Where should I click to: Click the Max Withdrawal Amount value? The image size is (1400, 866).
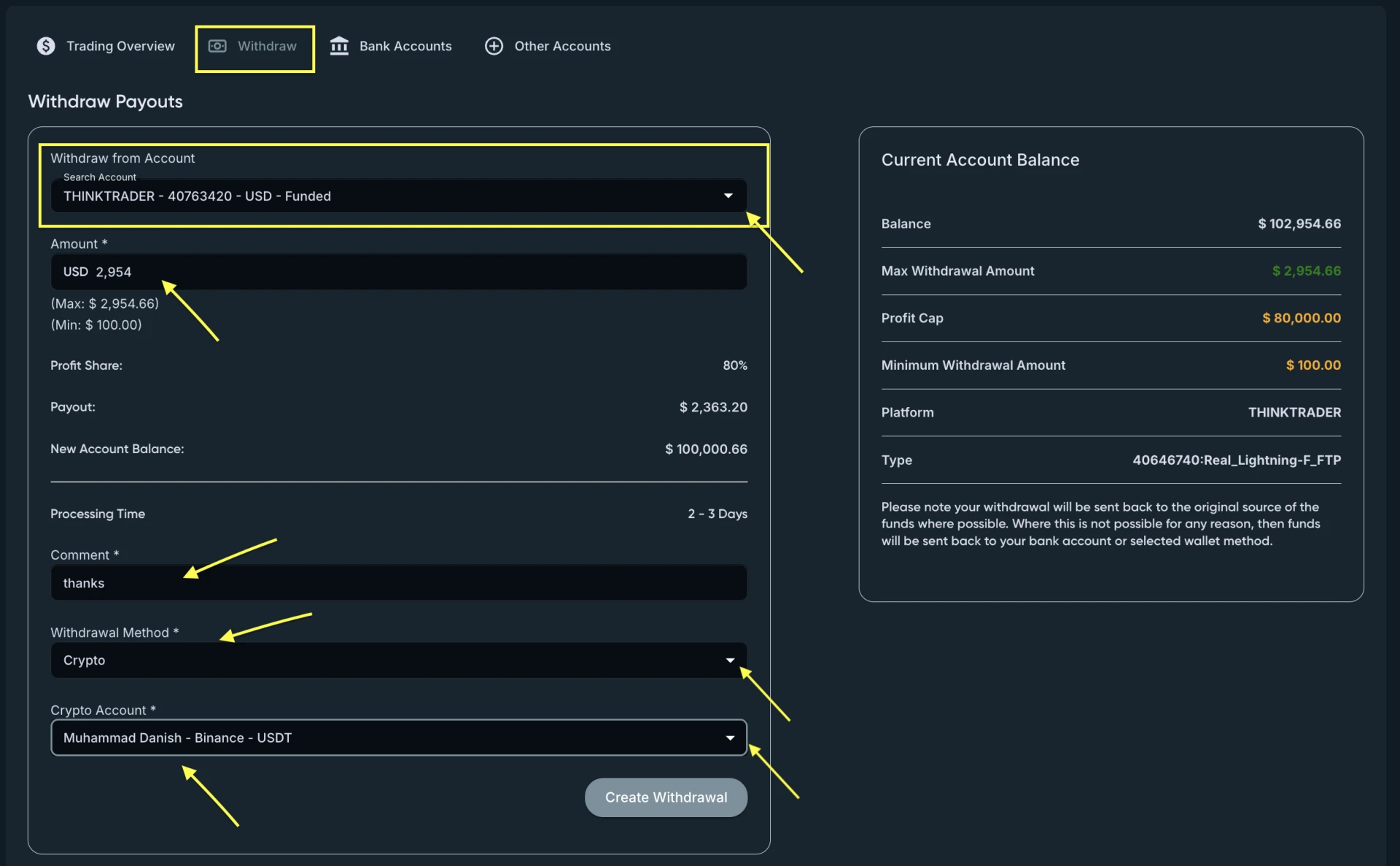pos(1306,271)
